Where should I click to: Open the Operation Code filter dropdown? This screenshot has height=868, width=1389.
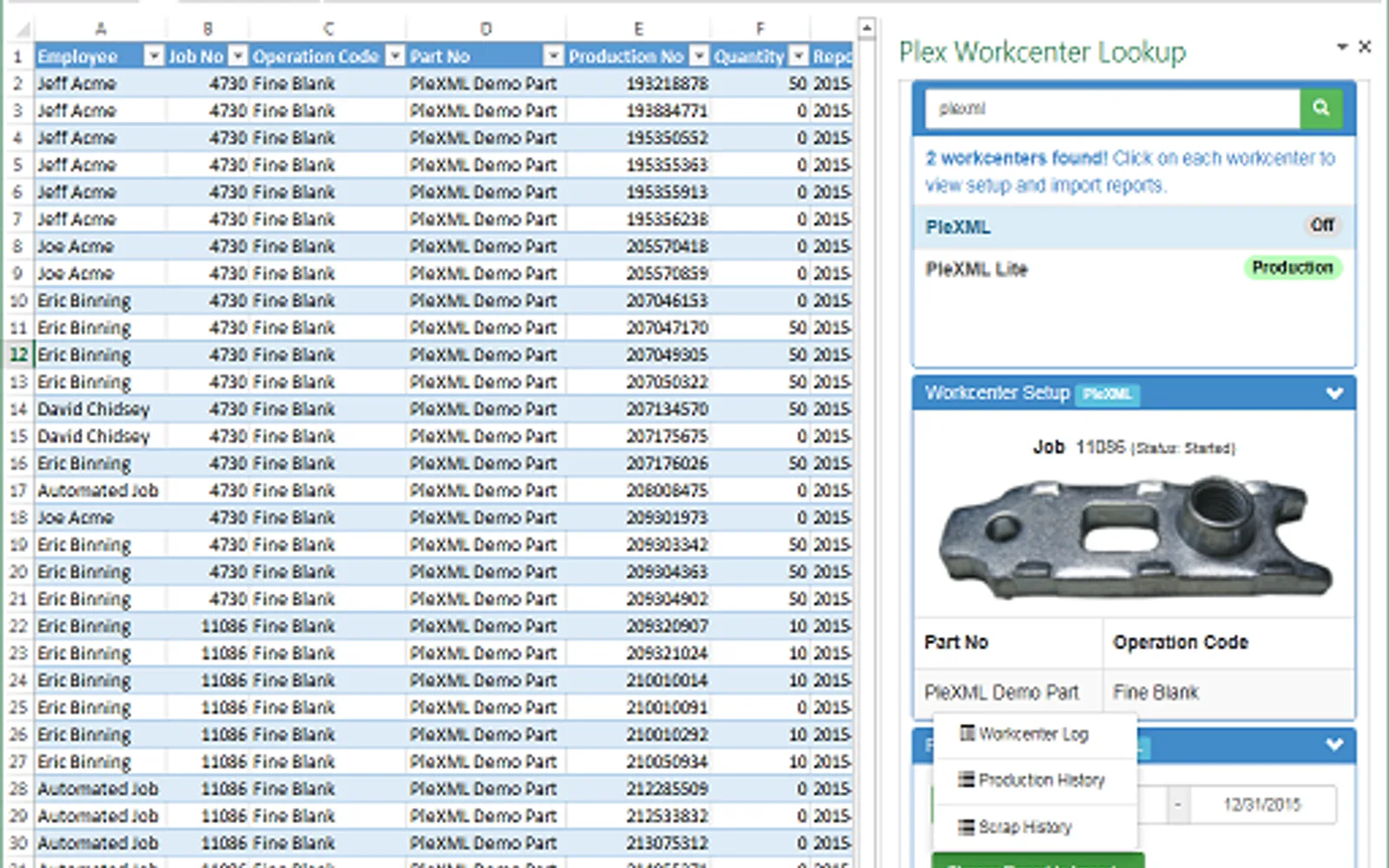tap(395, 56)
